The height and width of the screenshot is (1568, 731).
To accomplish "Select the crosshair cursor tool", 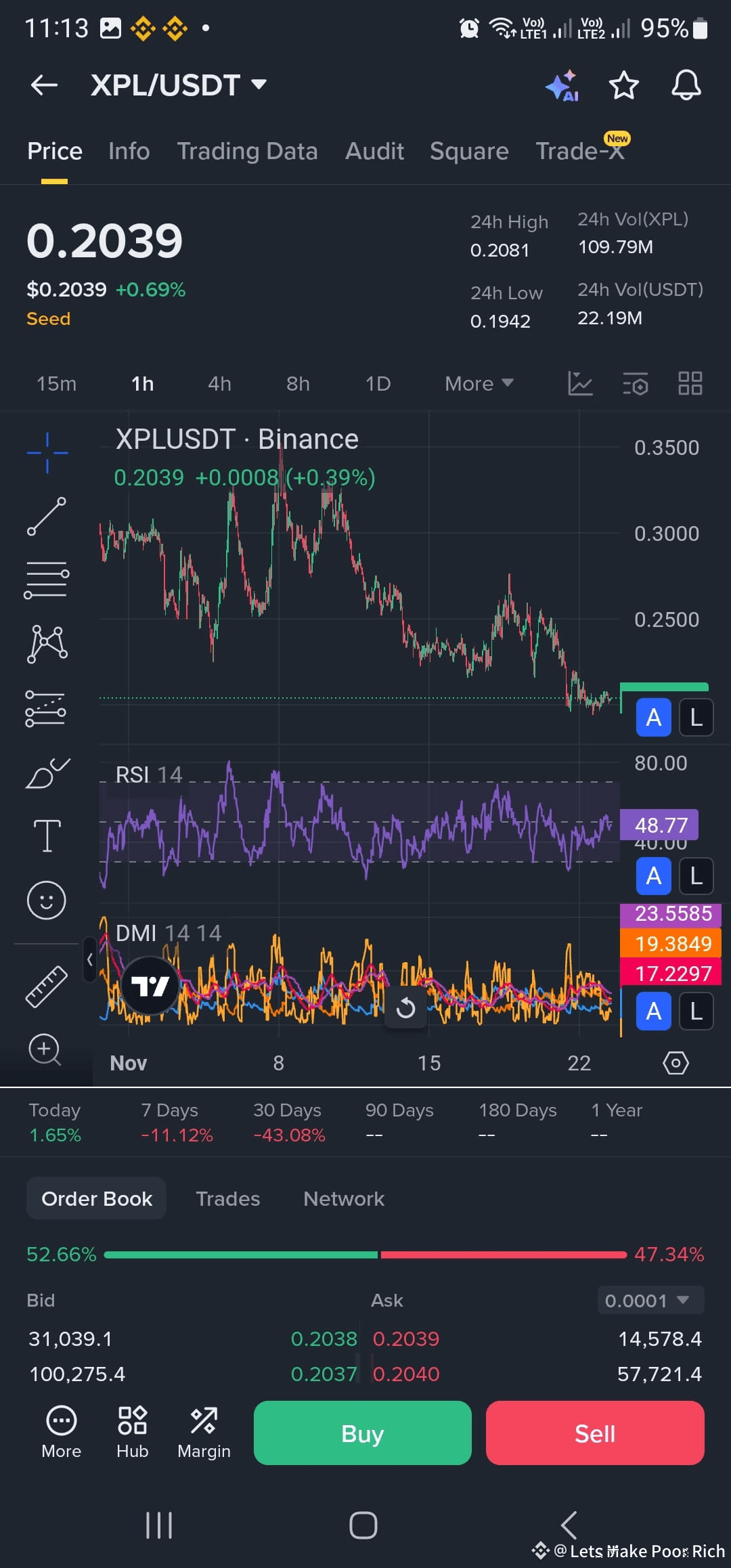I will [47, 452].
